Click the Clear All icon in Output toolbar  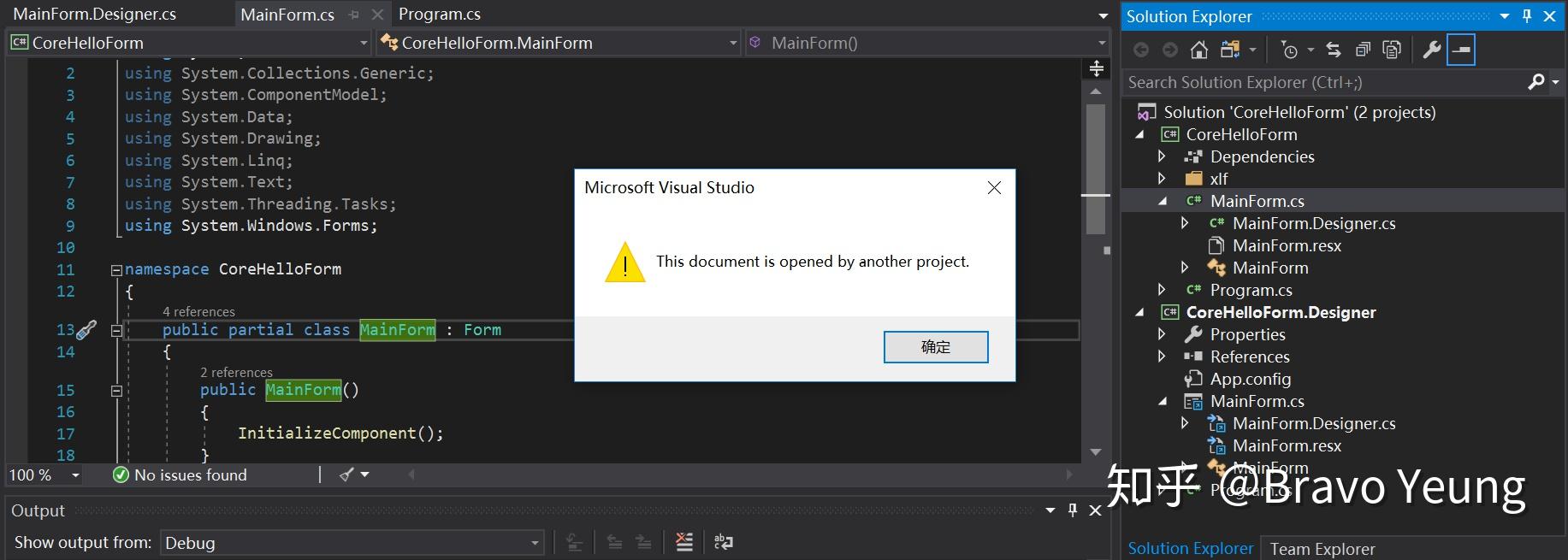[684, 542]
